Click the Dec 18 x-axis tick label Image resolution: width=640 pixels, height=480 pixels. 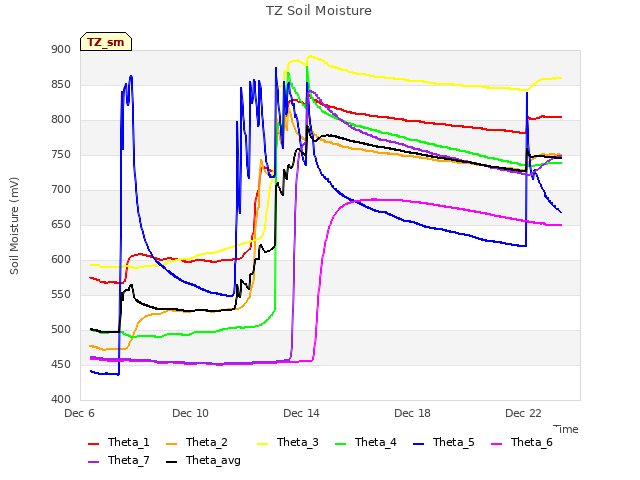pos(412,413)
